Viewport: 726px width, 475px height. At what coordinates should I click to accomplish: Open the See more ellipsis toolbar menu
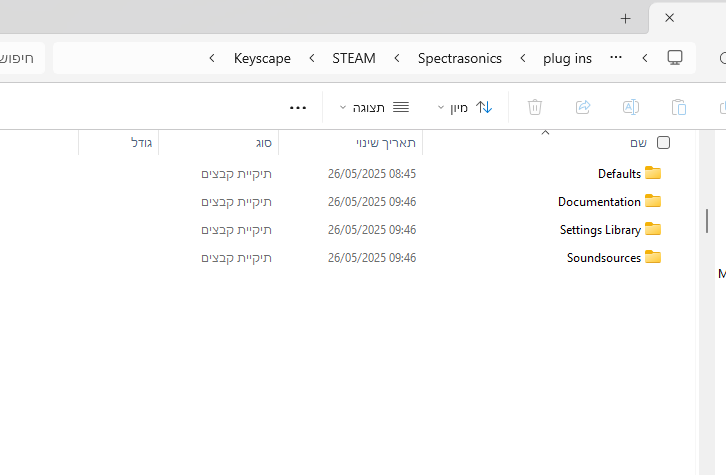click(298, 108)
